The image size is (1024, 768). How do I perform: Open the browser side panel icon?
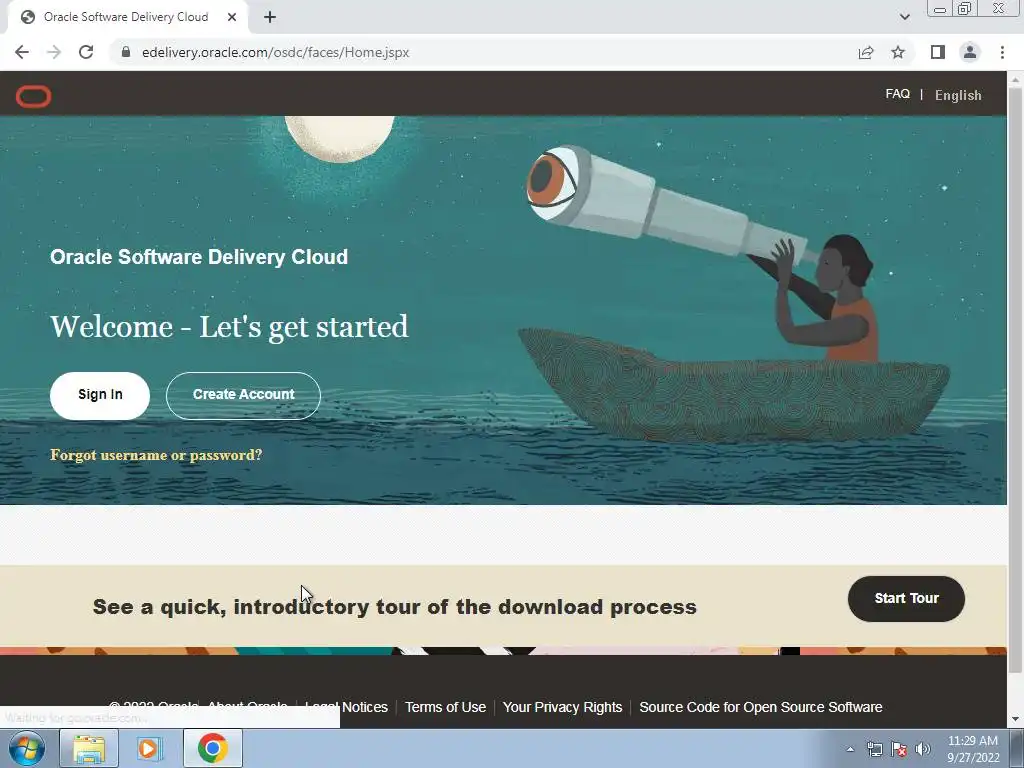pyautogui.click(x=938, y=52)
